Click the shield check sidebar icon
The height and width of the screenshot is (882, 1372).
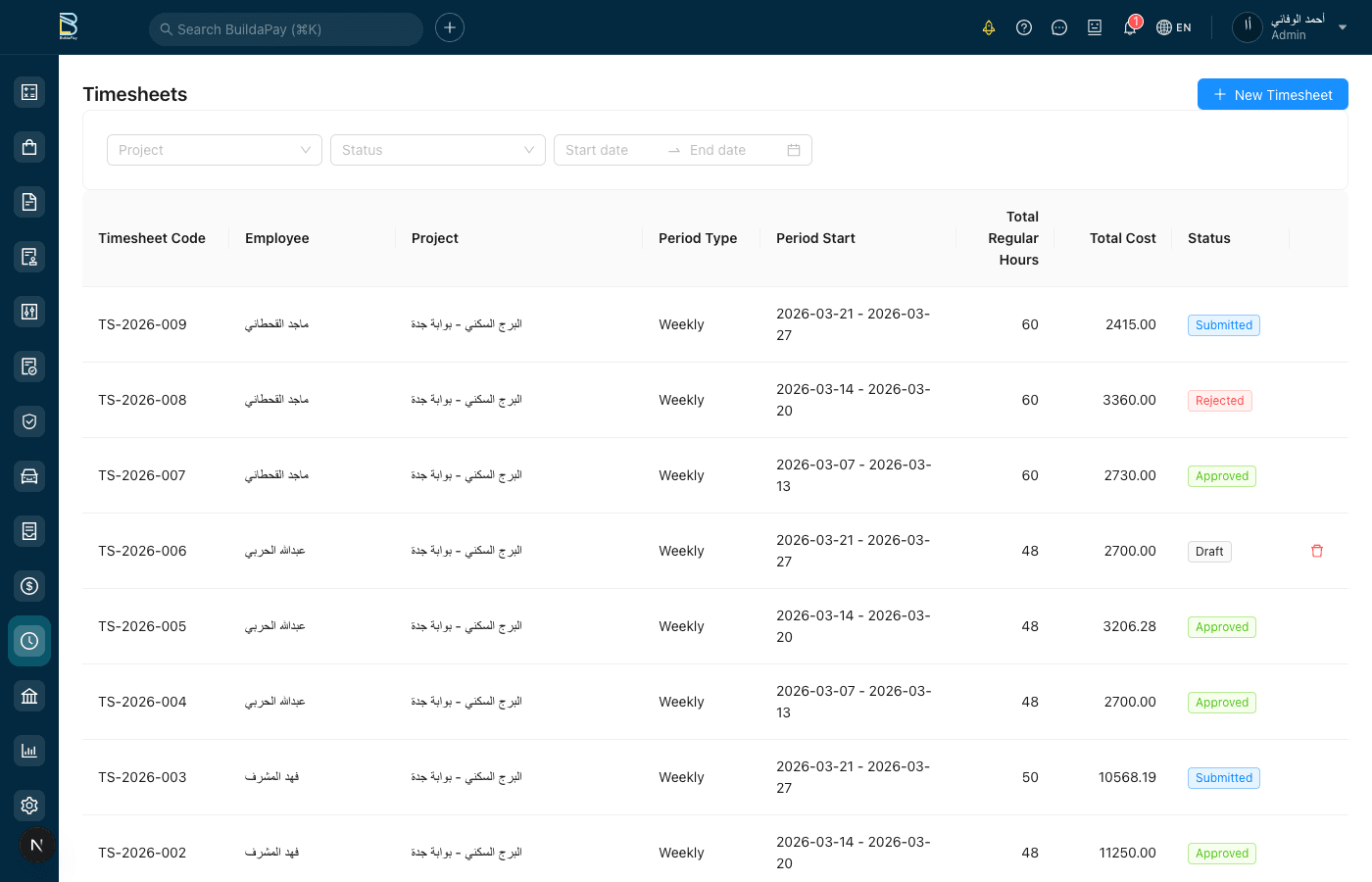pyautogui.click(x=29, y=421)
